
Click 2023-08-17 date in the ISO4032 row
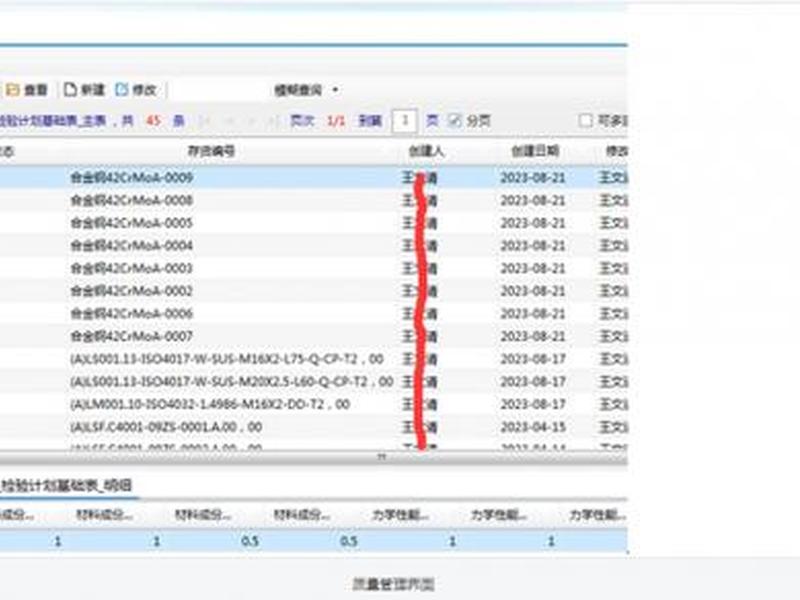coord(533,404)
